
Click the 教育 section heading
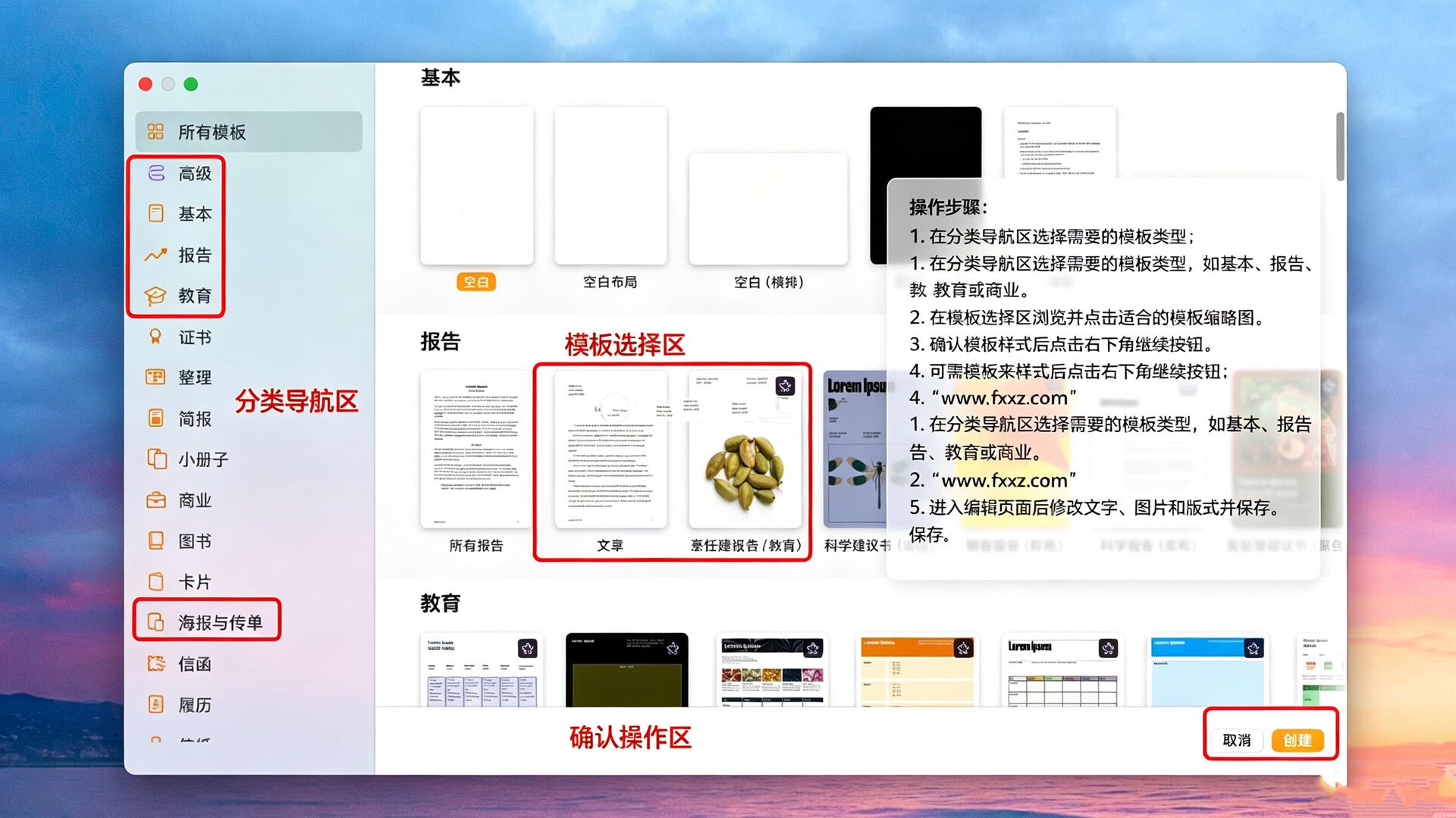tap(441, 603)
